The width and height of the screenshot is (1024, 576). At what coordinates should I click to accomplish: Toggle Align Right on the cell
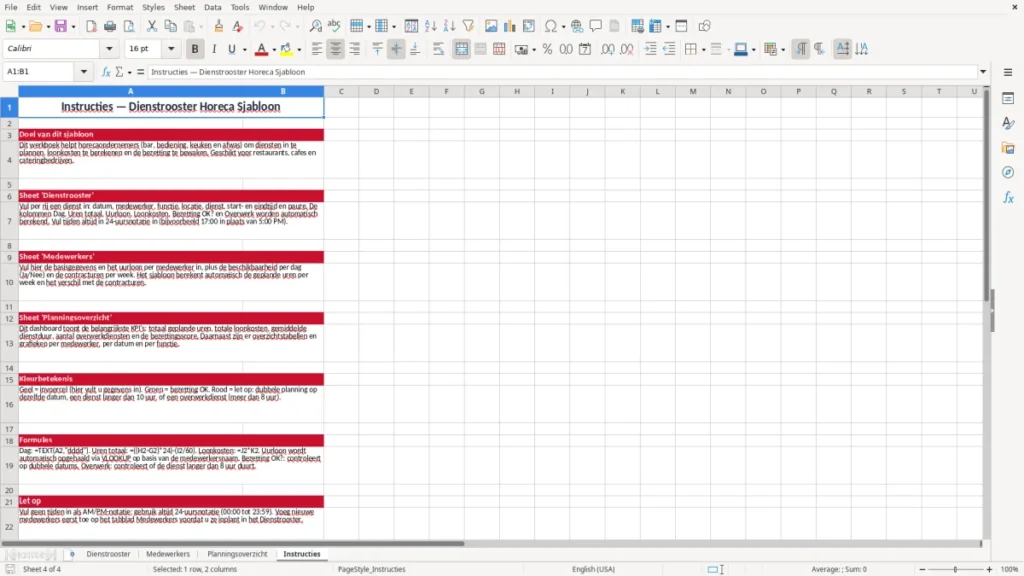(x=355, y=49)
